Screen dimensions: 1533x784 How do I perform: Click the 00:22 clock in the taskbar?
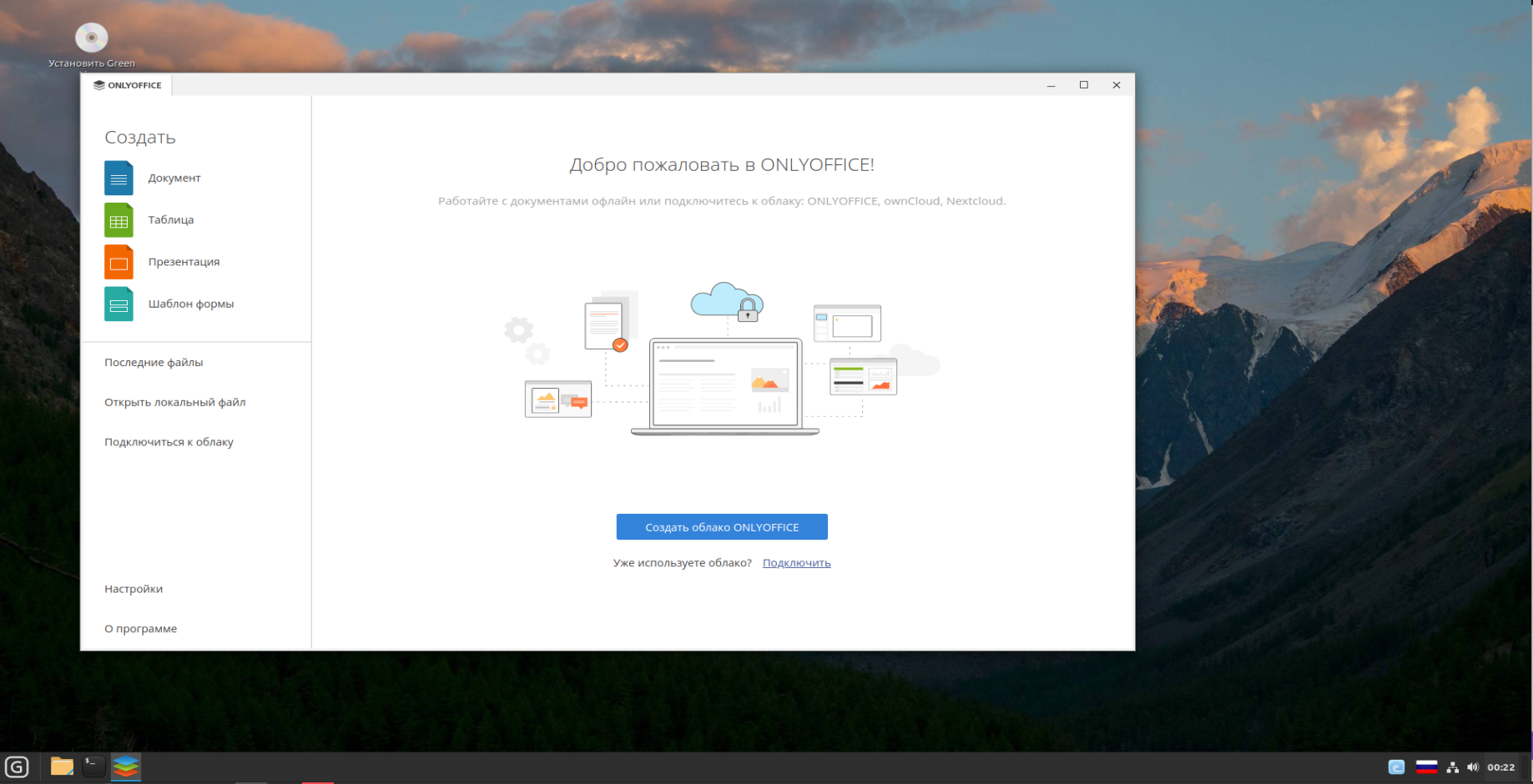tap(1500, 767)
